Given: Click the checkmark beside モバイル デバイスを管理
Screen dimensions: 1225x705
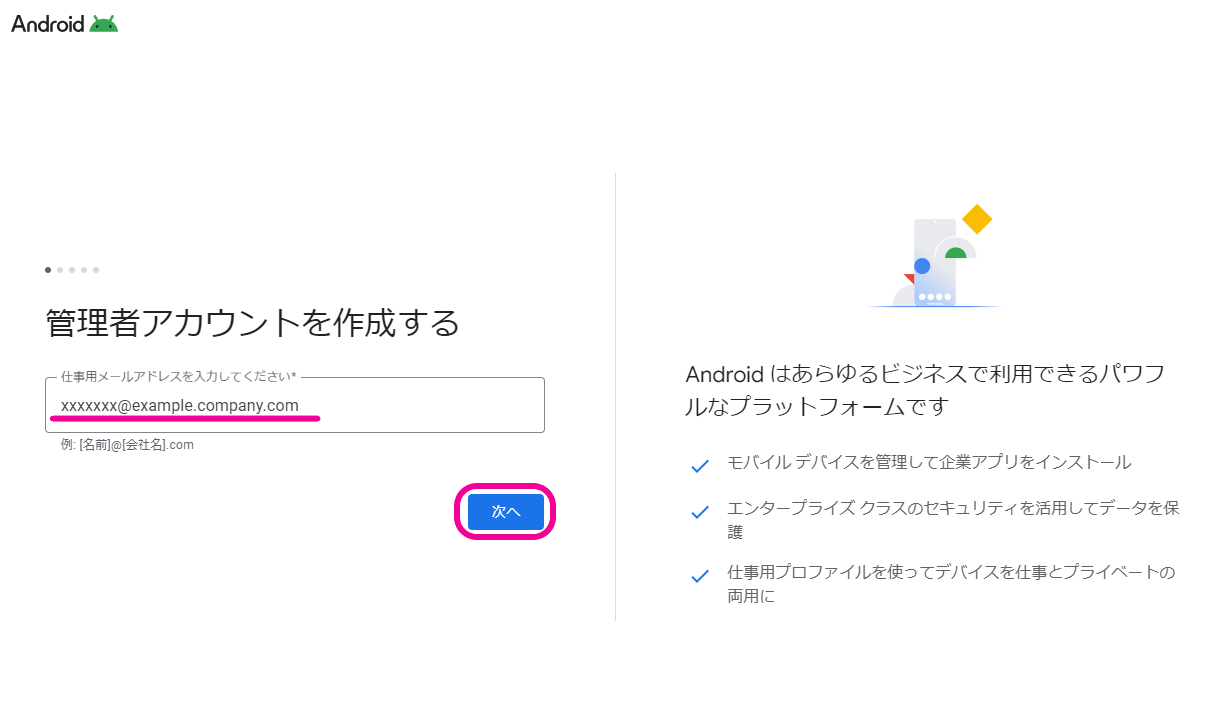Looking at the screenshot, I should pyautogui.click(x=700, y=466).
